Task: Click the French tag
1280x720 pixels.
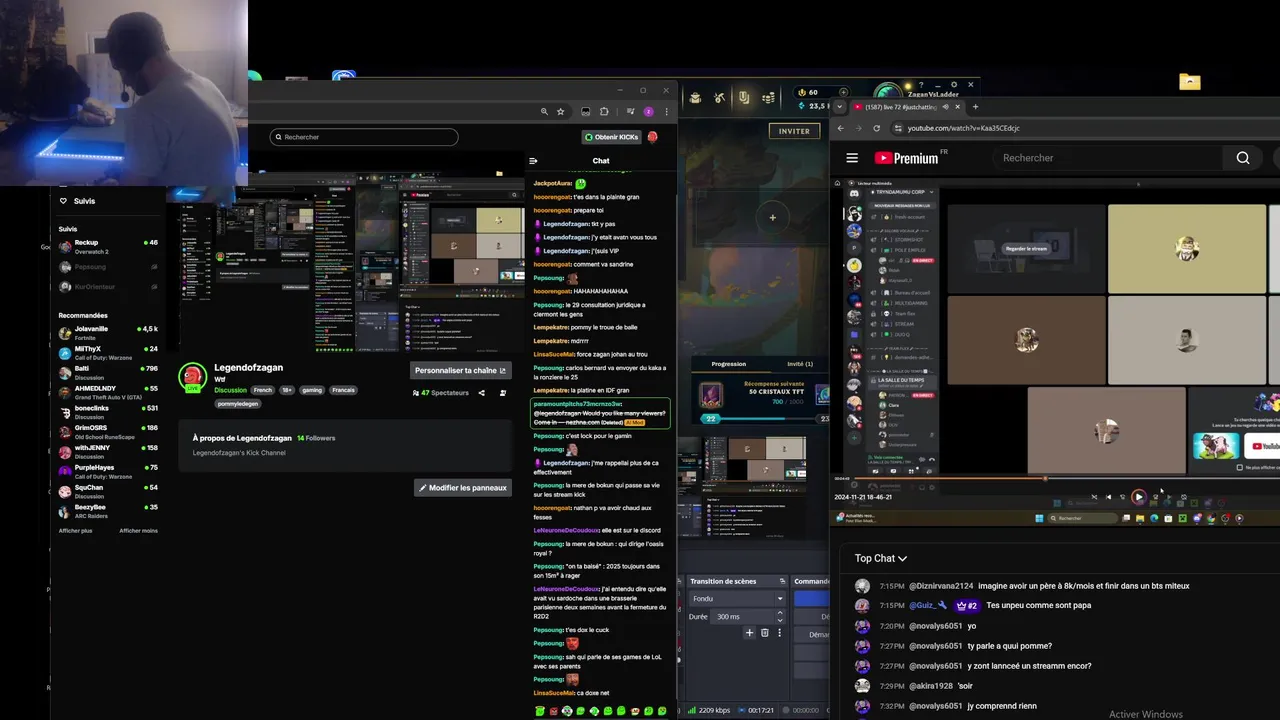Action: (263, 390)
